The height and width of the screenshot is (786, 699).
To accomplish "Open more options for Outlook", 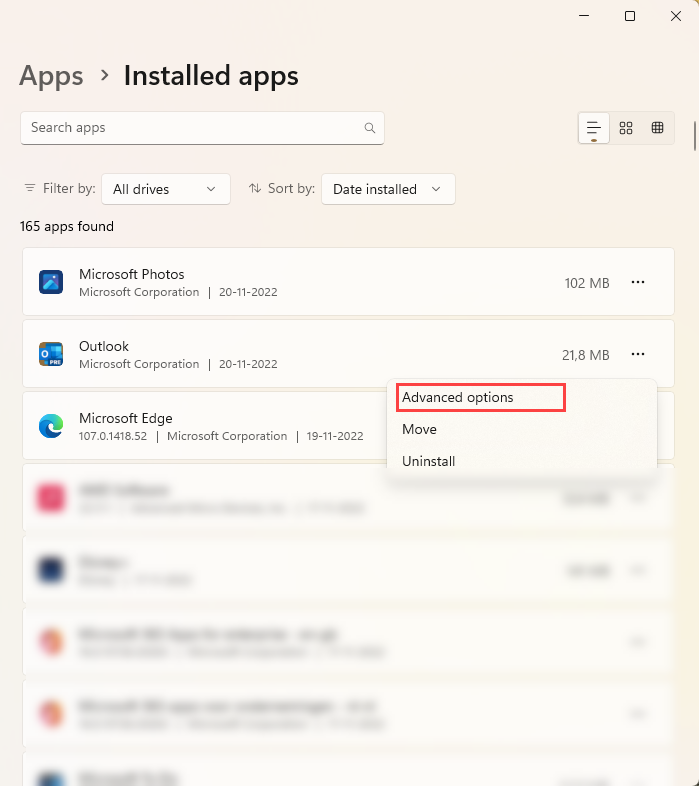I will click(638, 354).
